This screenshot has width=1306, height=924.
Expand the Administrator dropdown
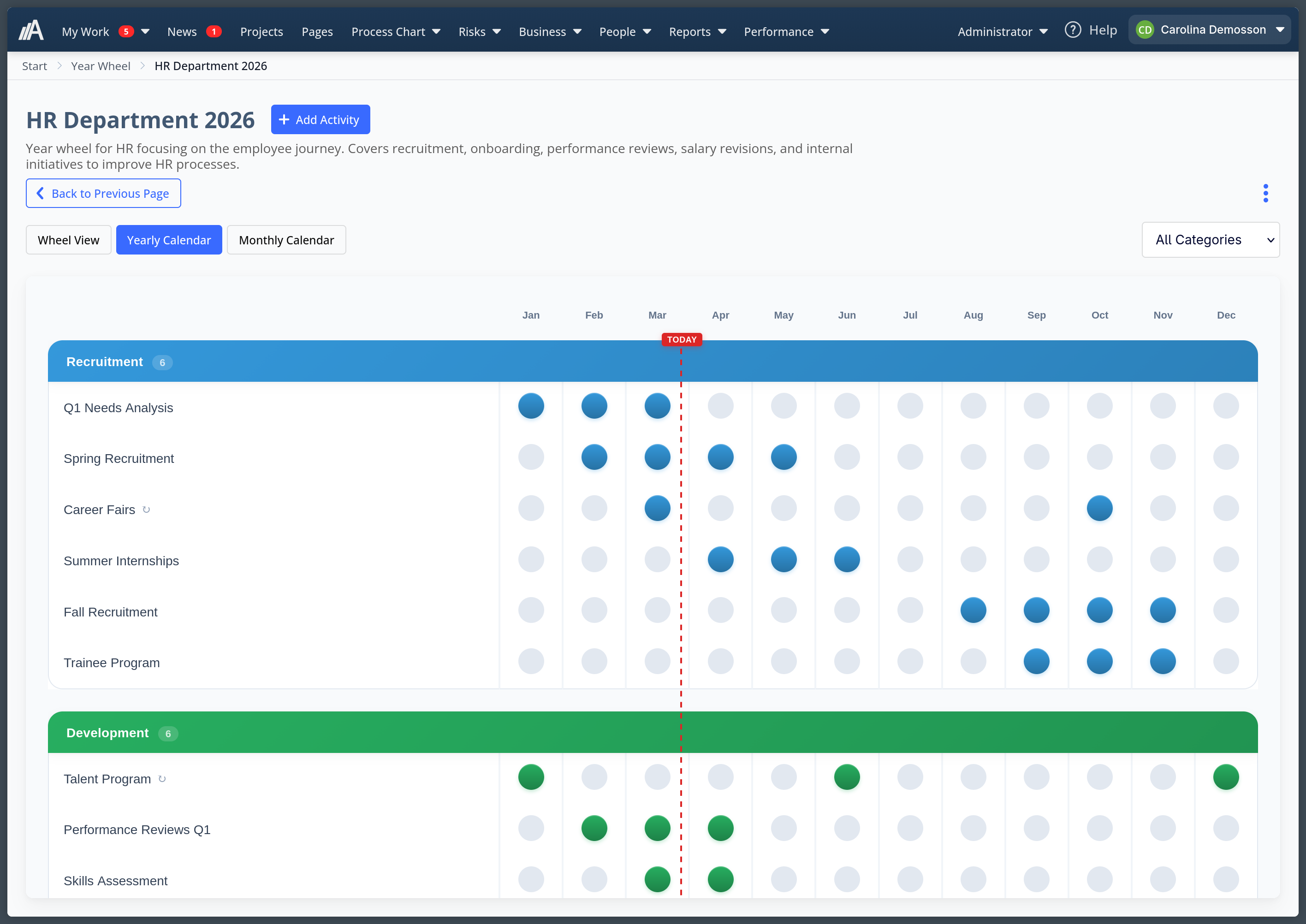click(x=1002, y=32)
